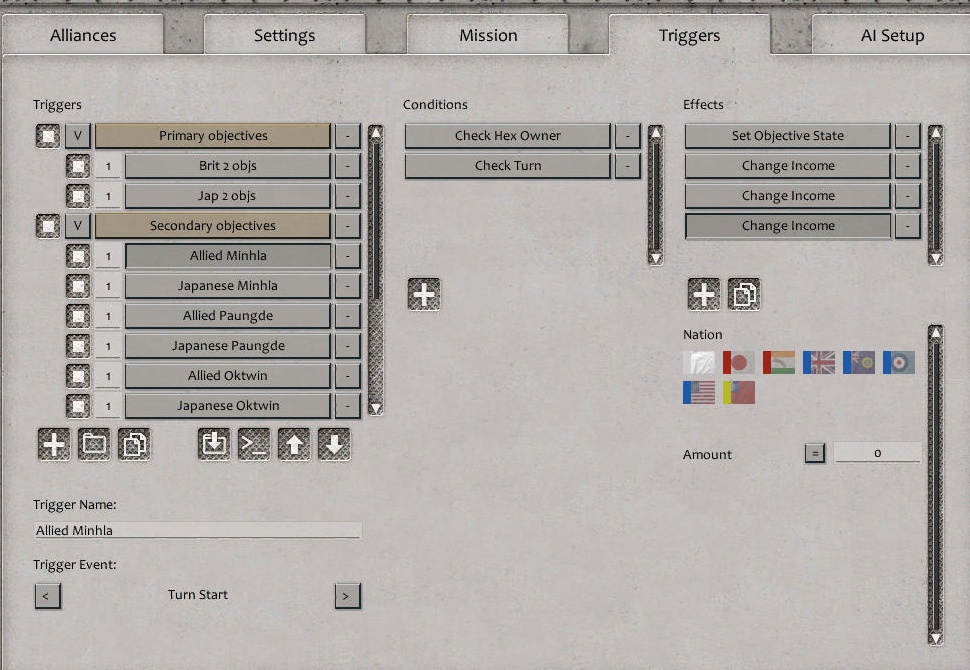The height and width of the screenshot is (670, 970).
Task: Edit the Trigger Name field
Action: pos(197,530)
